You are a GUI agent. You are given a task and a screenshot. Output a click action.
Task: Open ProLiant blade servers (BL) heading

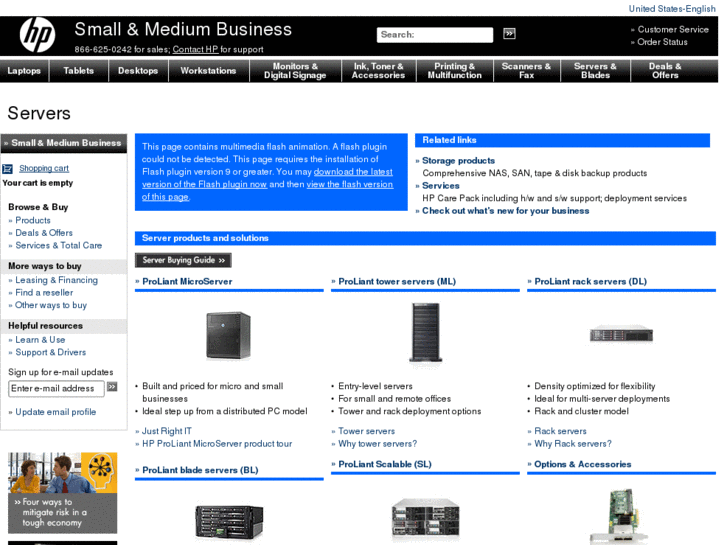pyautogui.click(x=200, y=470)
